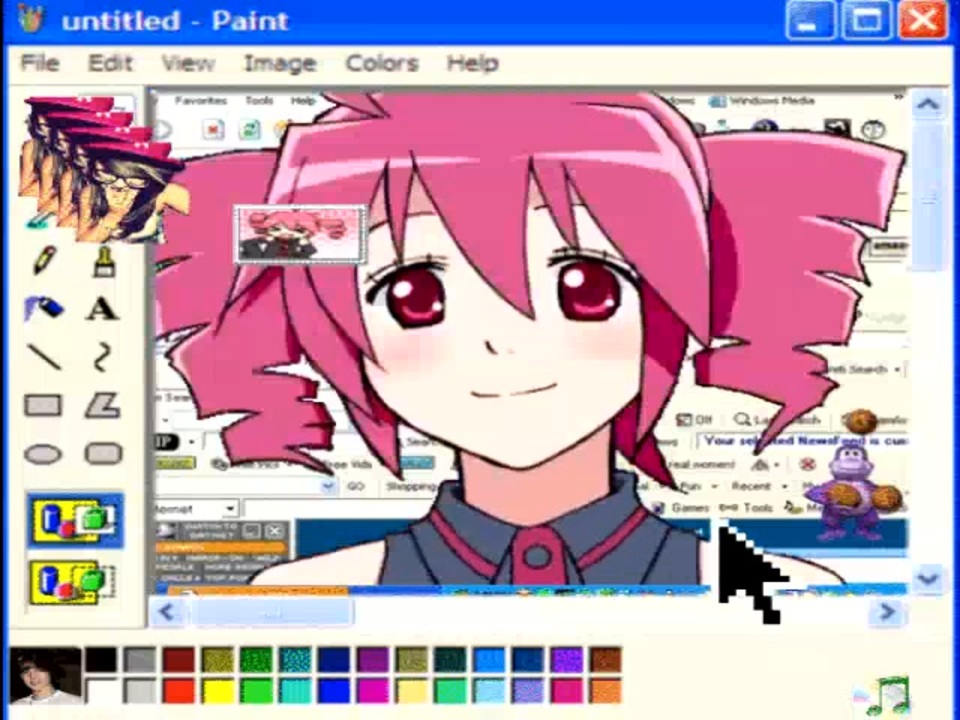Click the vertical scrollbar down arrow
960x720 pixels.
pyautogui.click(x=928, y=577)
